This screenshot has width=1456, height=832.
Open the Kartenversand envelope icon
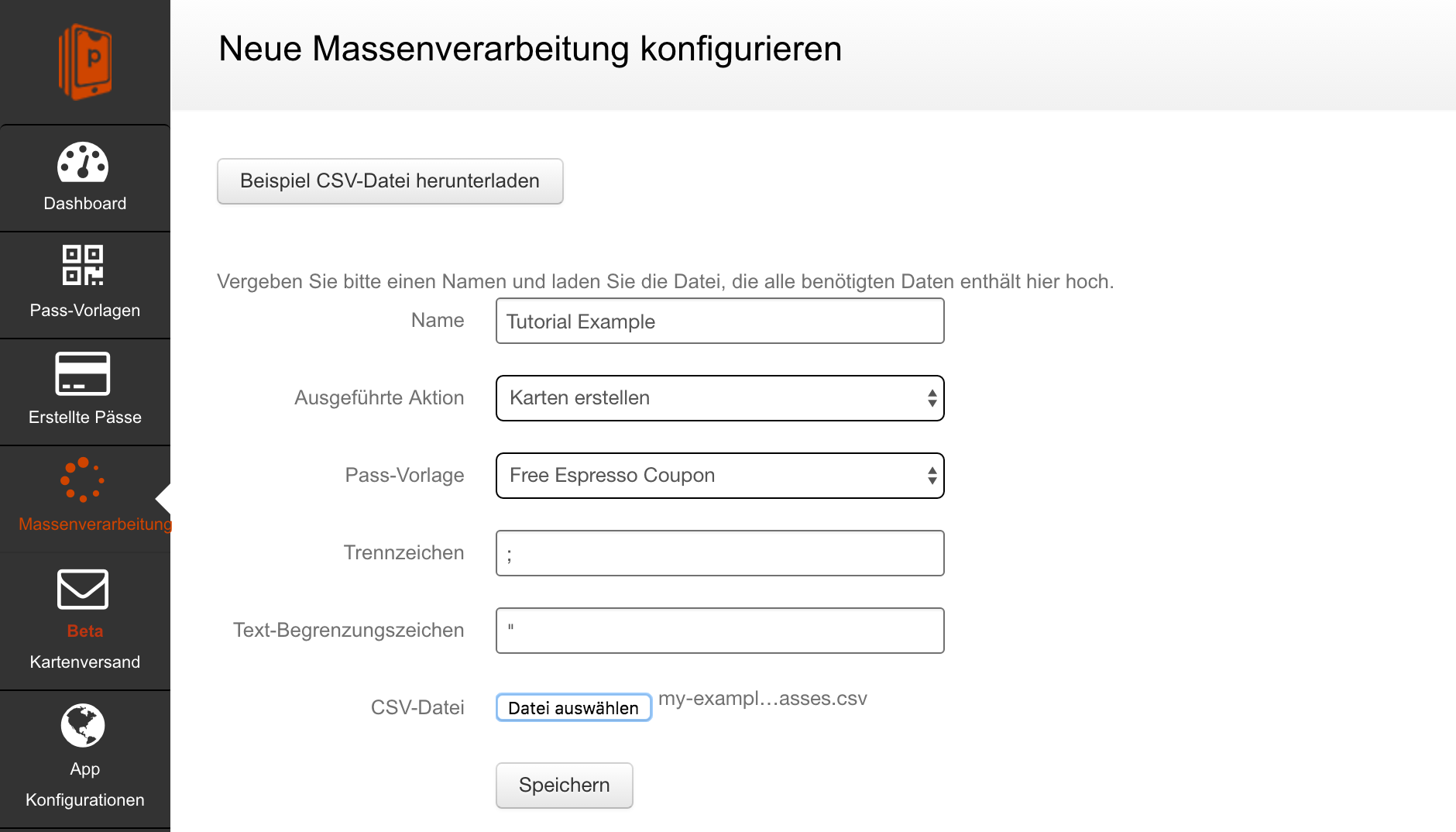tap(83, 590)
